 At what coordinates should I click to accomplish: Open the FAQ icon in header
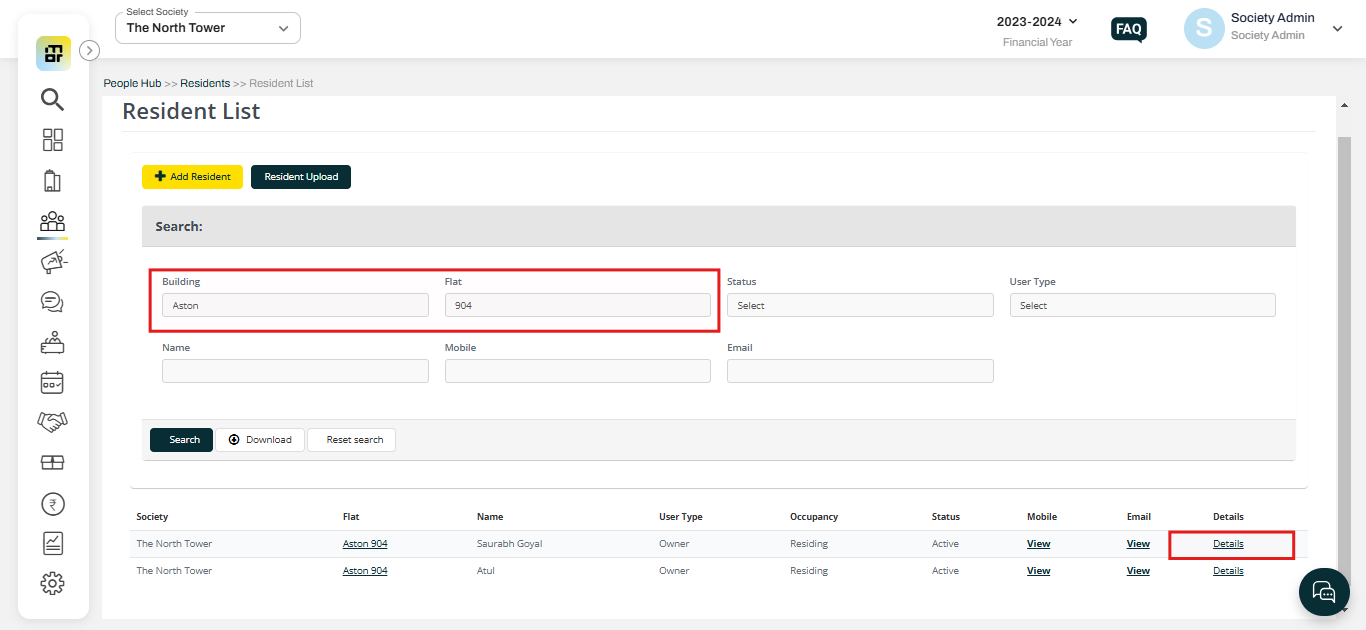point(1129,29)
